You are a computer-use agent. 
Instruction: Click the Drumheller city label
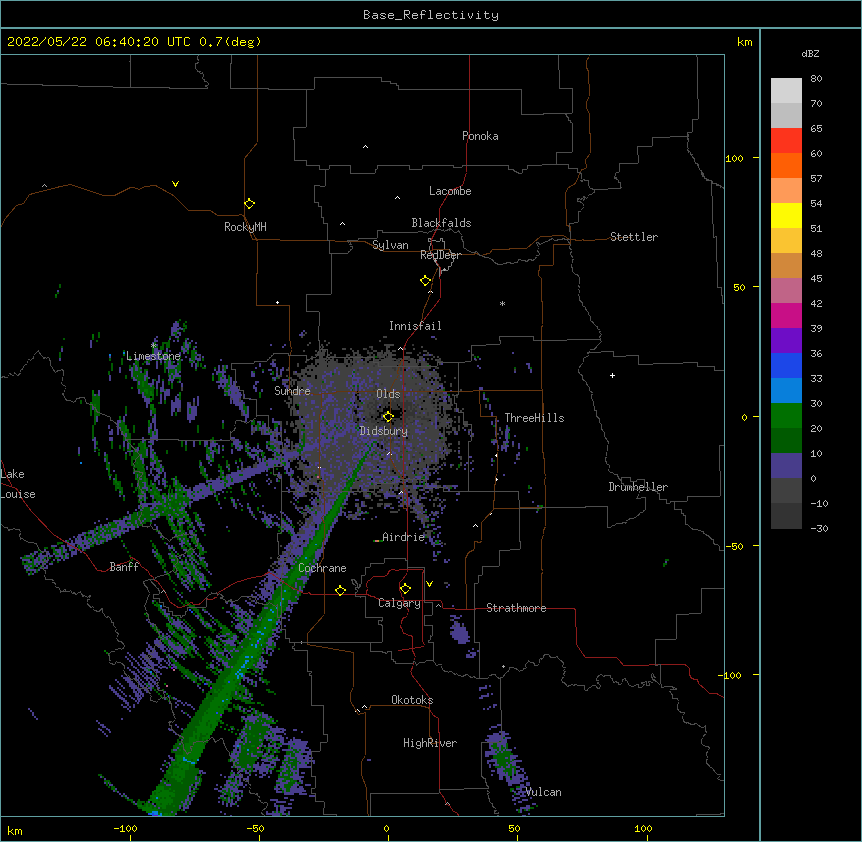(x=638, y=487)
